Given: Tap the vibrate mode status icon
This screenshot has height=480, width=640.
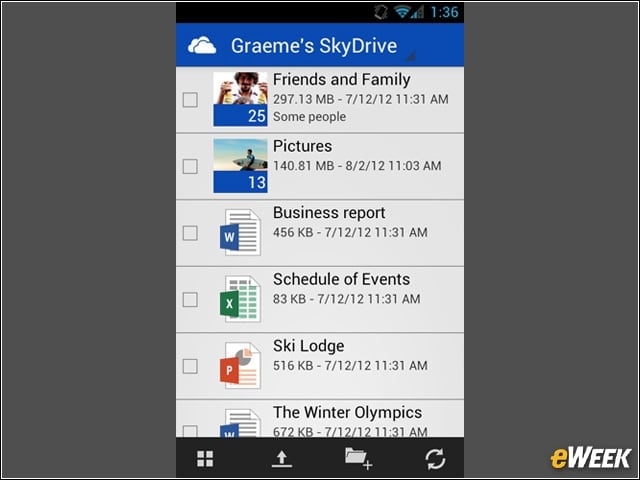Looking at the screenshot, I should (381, 12).
